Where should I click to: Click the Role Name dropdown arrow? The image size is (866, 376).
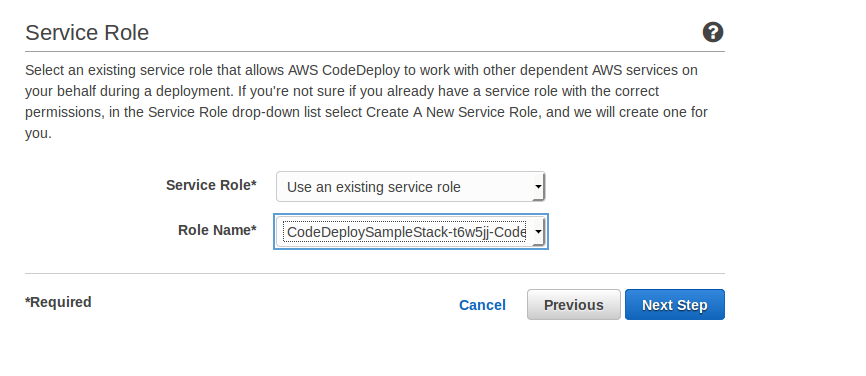click(538, 232)
